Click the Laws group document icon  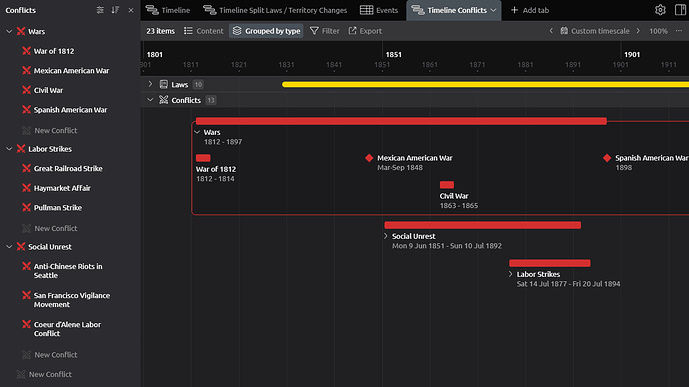tap(163, 84)
